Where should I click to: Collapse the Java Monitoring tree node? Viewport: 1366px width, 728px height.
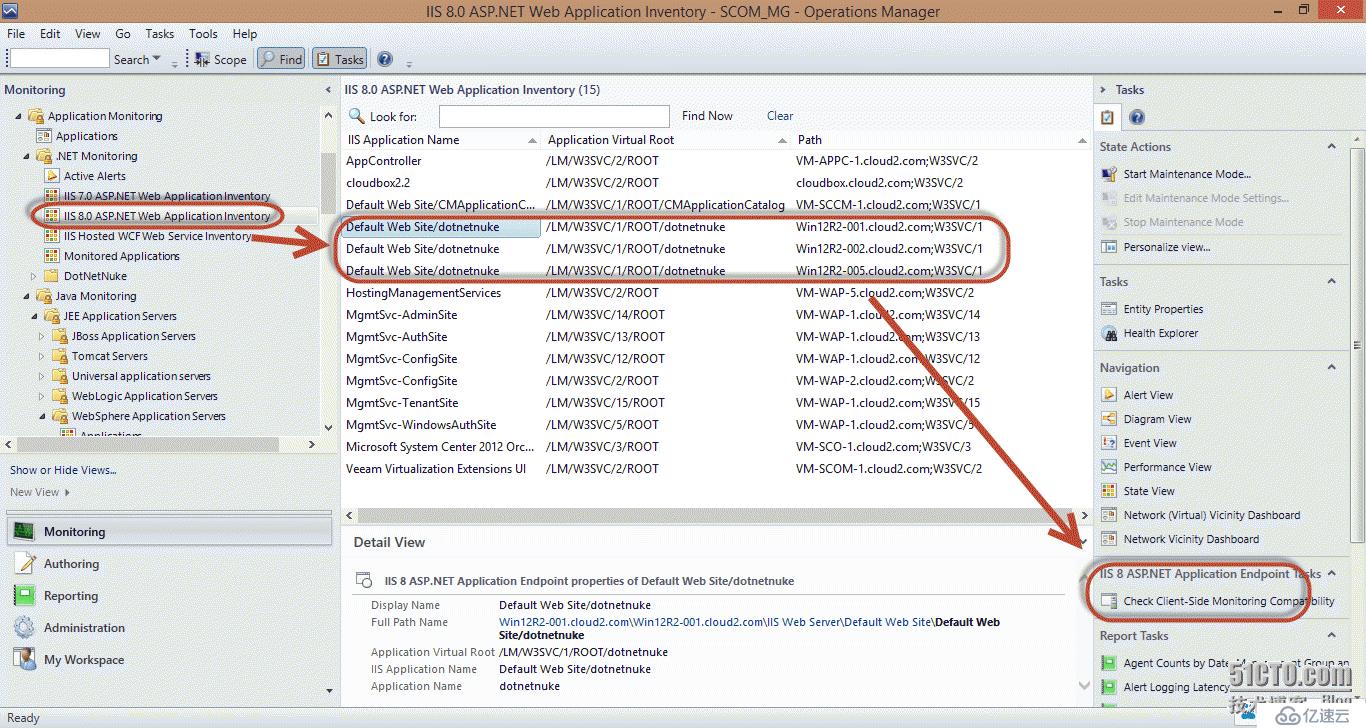[26, 296]
